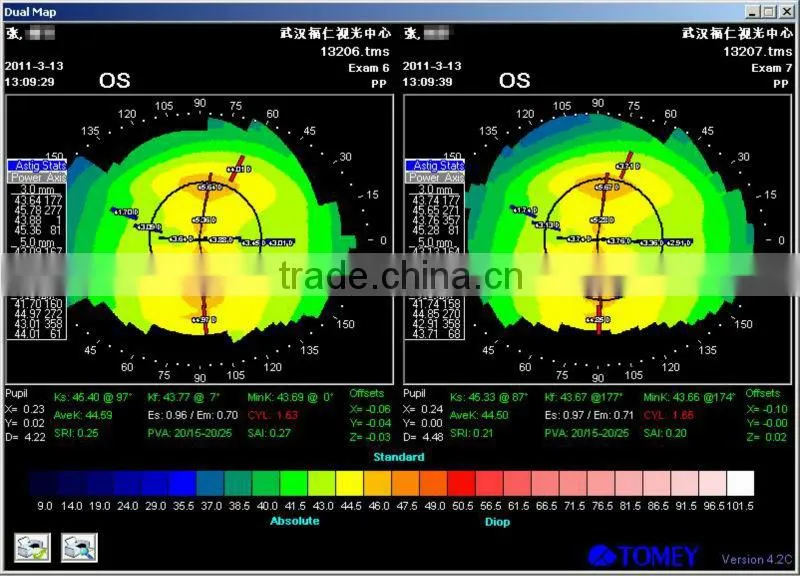The image size is (800, 576).
Task: Click file name 13207.tms
Action: point(757,52)
